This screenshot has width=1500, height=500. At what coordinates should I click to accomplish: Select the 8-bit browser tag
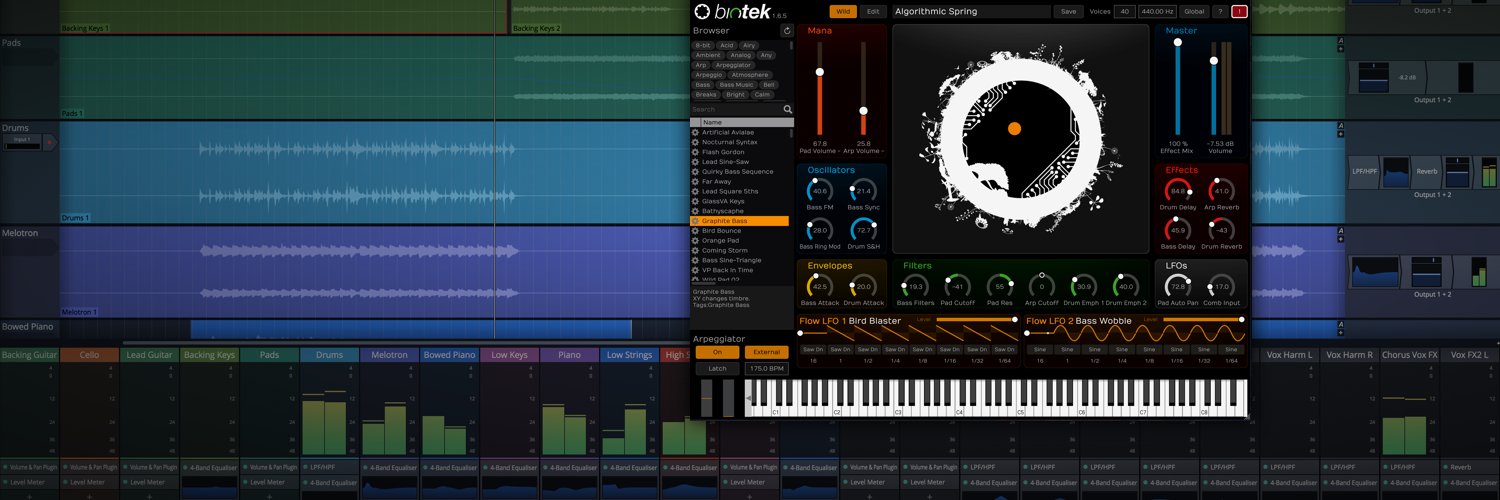(x=703, y=45)
